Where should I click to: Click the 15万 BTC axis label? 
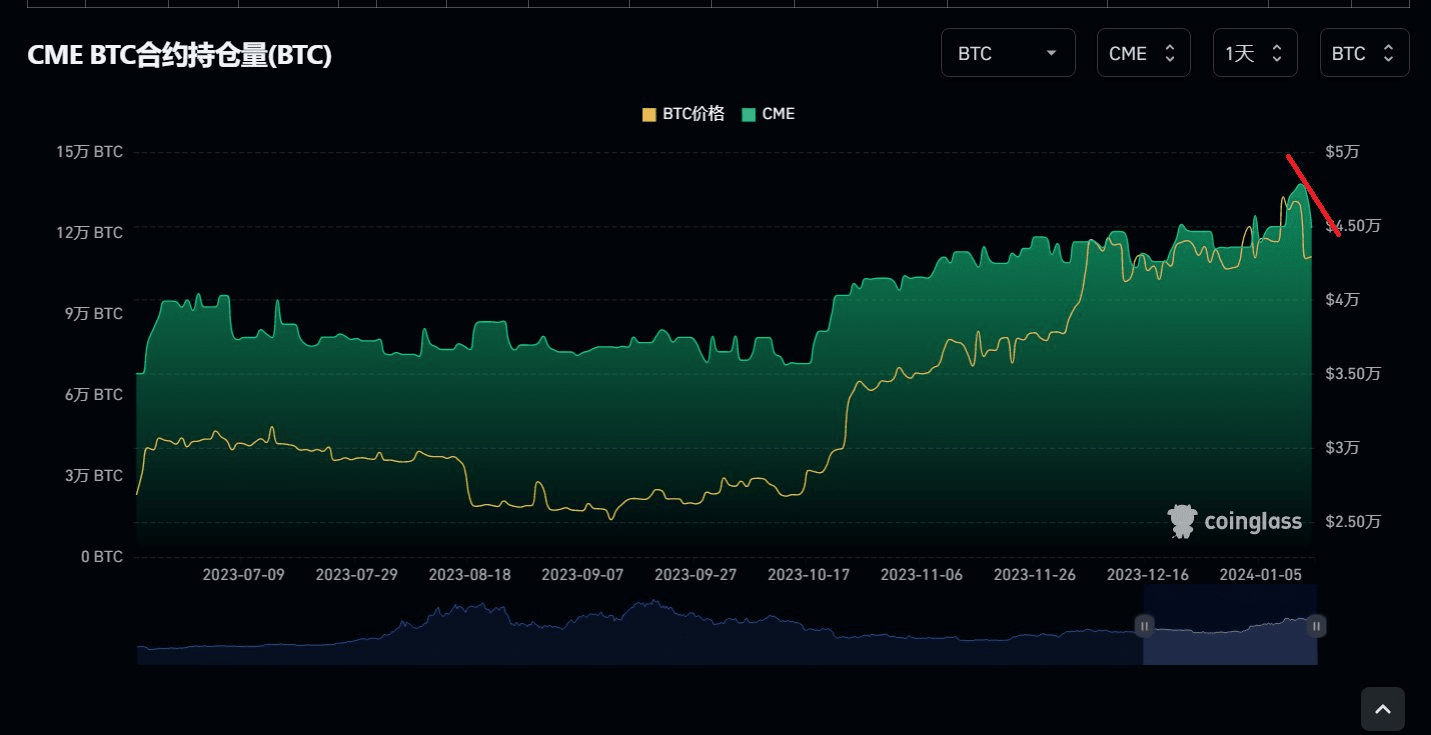point(90,152)
